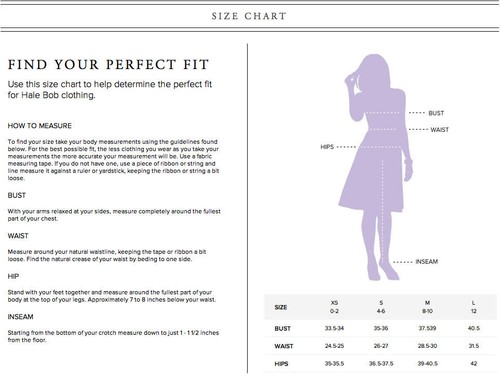
Task: Click the INSEAM heading in the instructions
Action: click(x=20, y=317)
